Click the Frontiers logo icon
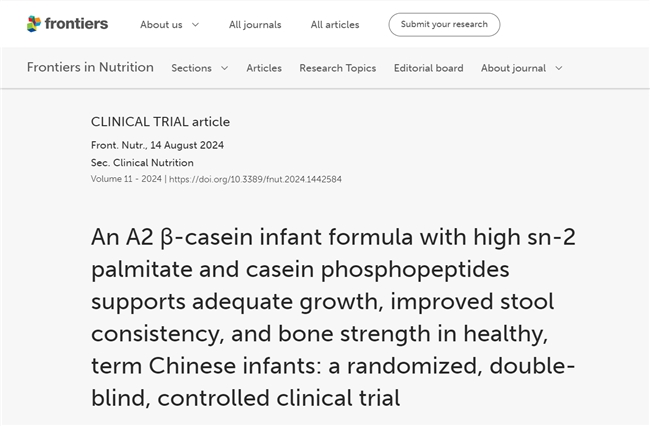The height and width of the screenshot is (426, 650). (35, 24)
